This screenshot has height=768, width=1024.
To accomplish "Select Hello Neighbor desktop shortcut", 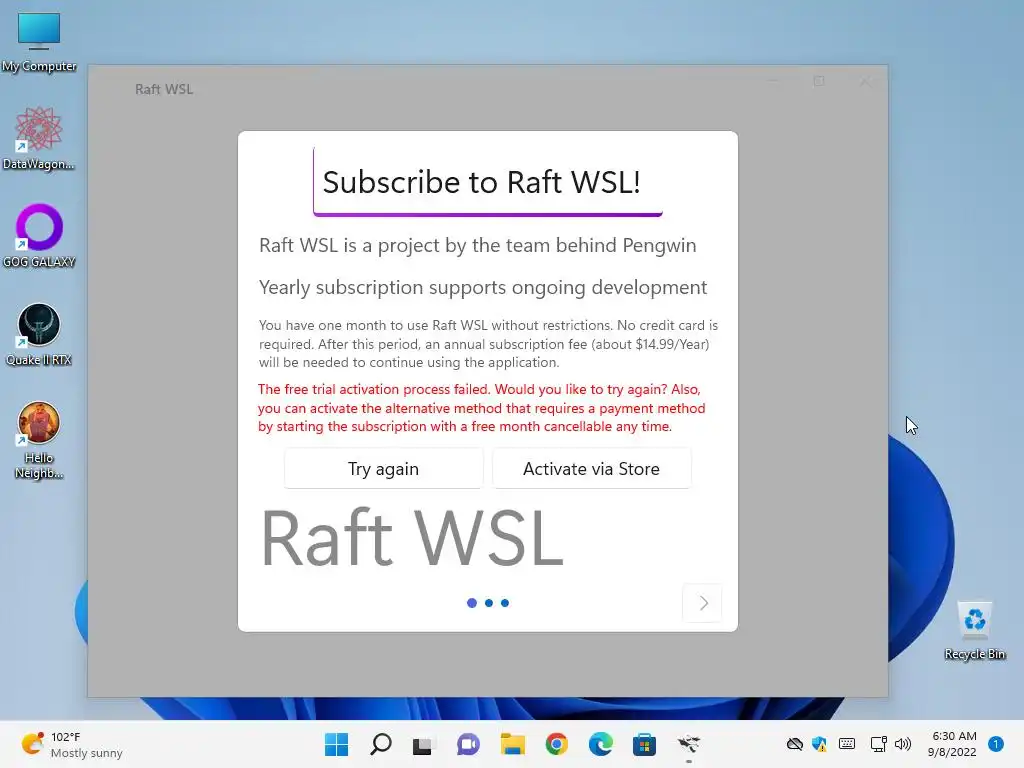I will 39,440.
